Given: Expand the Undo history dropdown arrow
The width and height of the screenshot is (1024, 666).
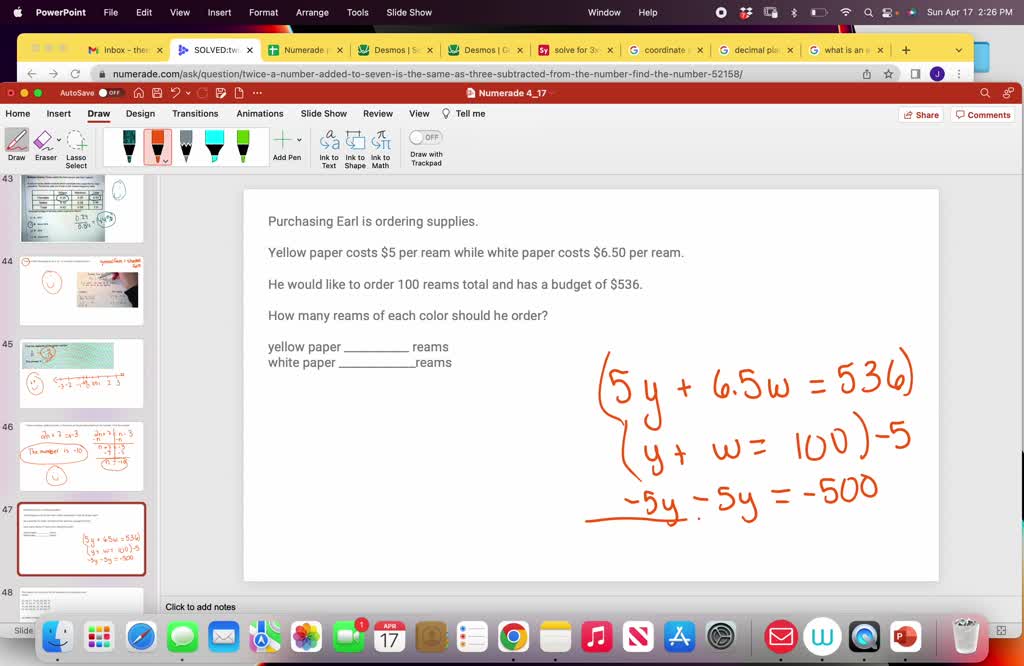Looking at the screenshot, I should coord(189,93).
